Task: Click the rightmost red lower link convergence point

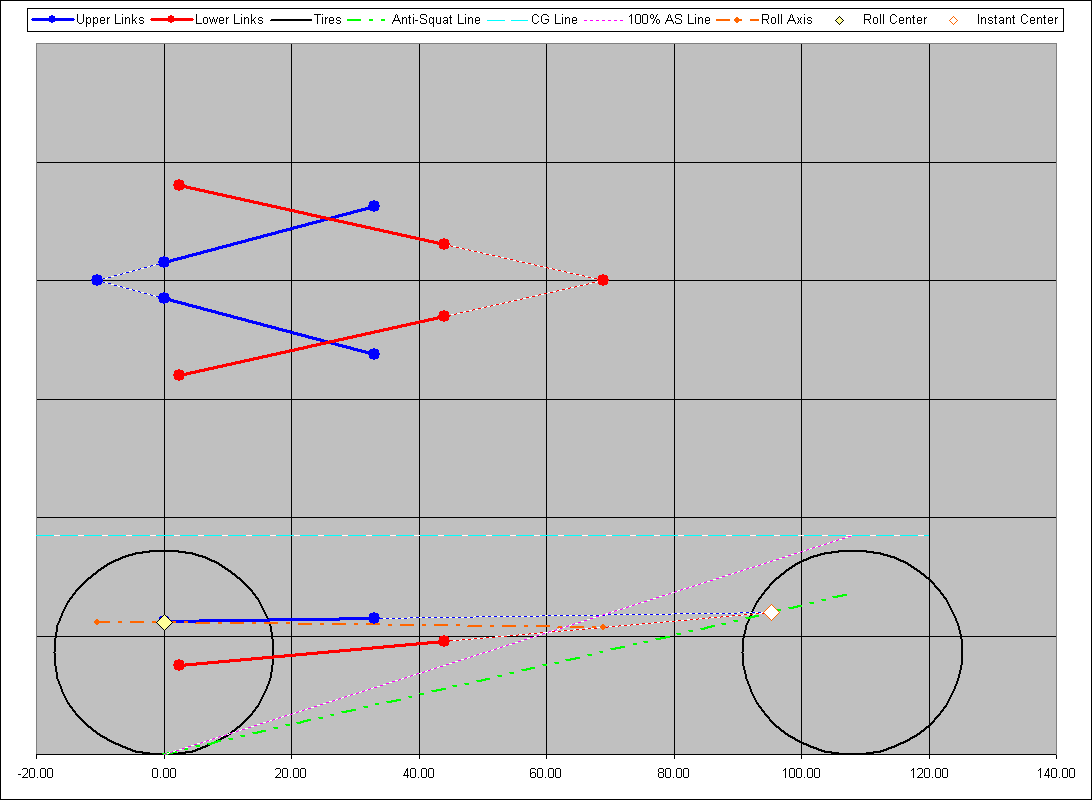Action: click(603, 280)
